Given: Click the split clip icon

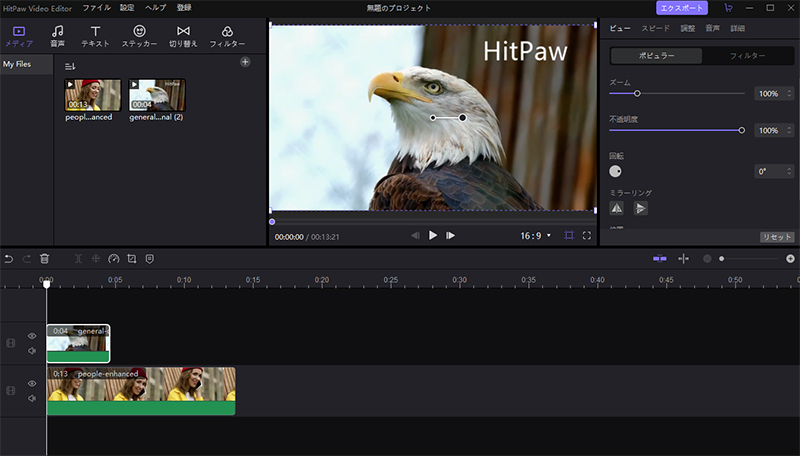Looking at the screenshot, I should coord(78,259).
